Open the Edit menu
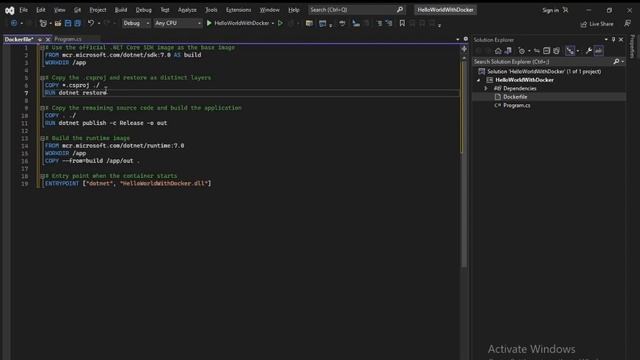The image size is (640, 360). pyautogui.click(x=41, y=10)
